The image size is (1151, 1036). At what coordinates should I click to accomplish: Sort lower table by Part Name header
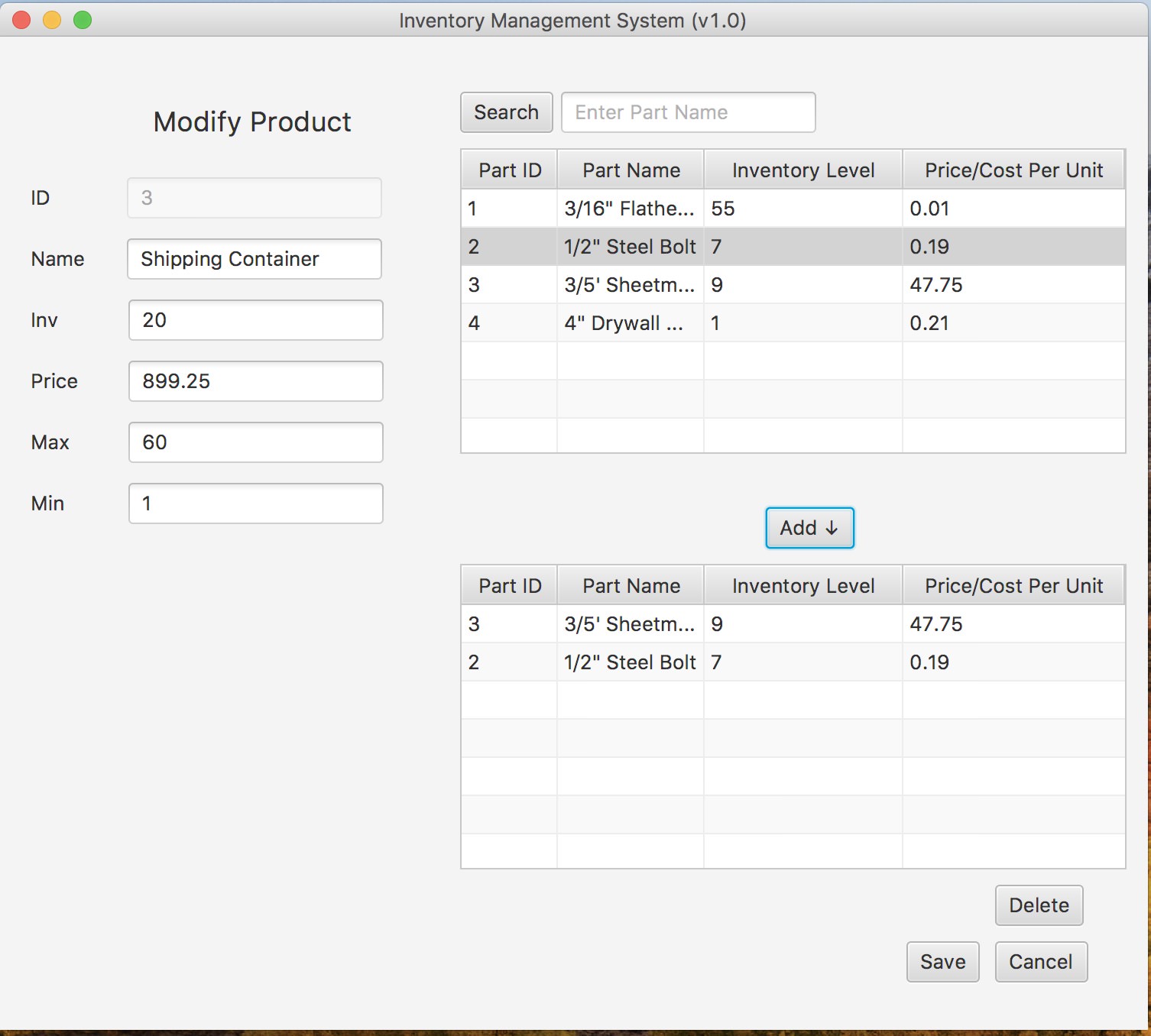(x=631, y=585)
